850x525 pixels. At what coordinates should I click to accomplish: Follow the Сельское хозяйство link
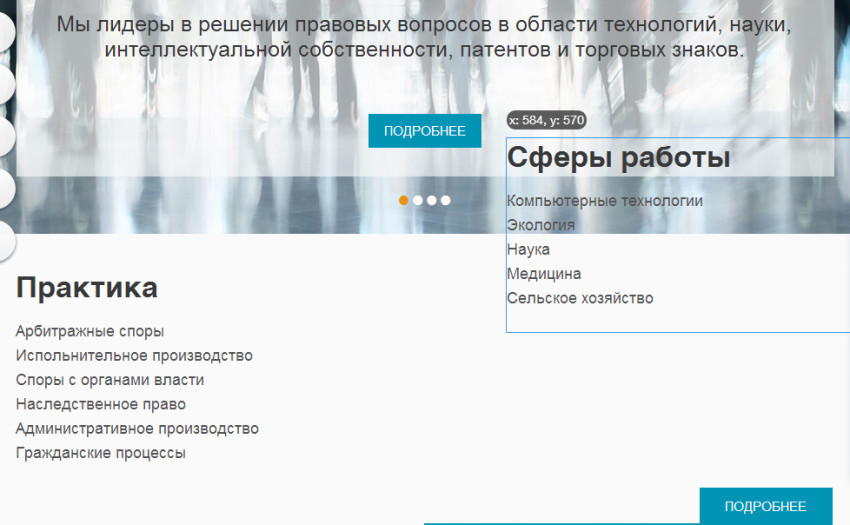point(579,298)
